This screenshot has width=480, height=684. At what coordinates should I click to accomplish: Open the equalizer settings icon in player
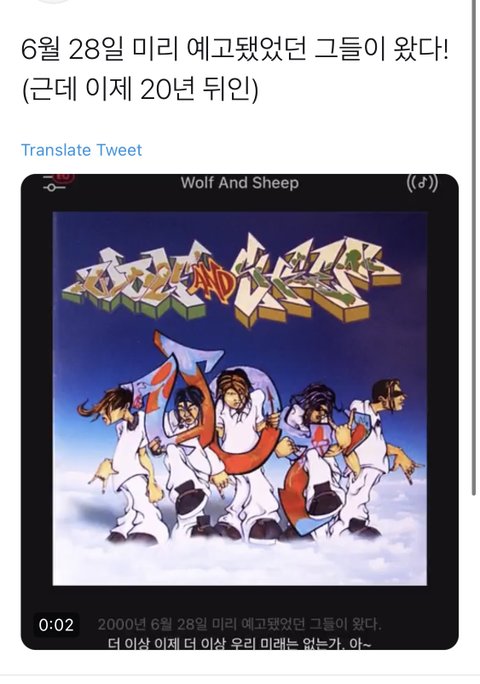[54, 183]
